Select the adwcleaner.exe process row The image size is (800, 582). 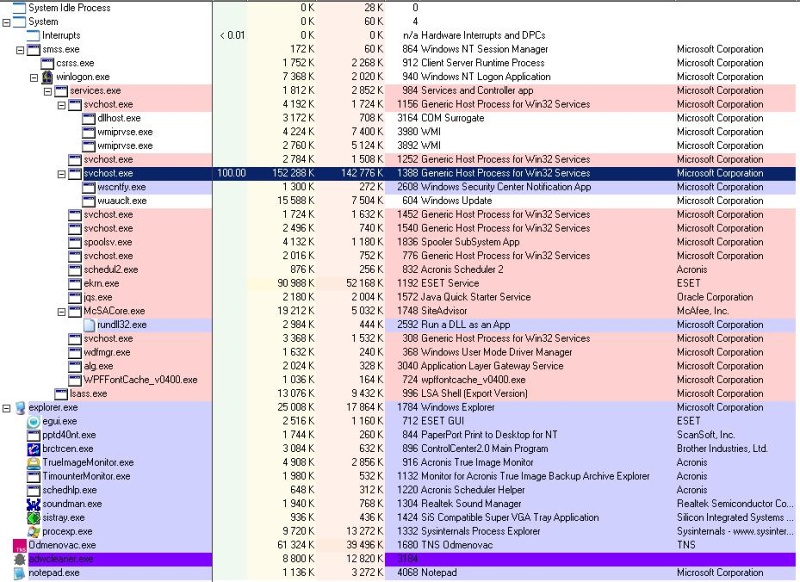pyautogui.click(x=400, y=559)
